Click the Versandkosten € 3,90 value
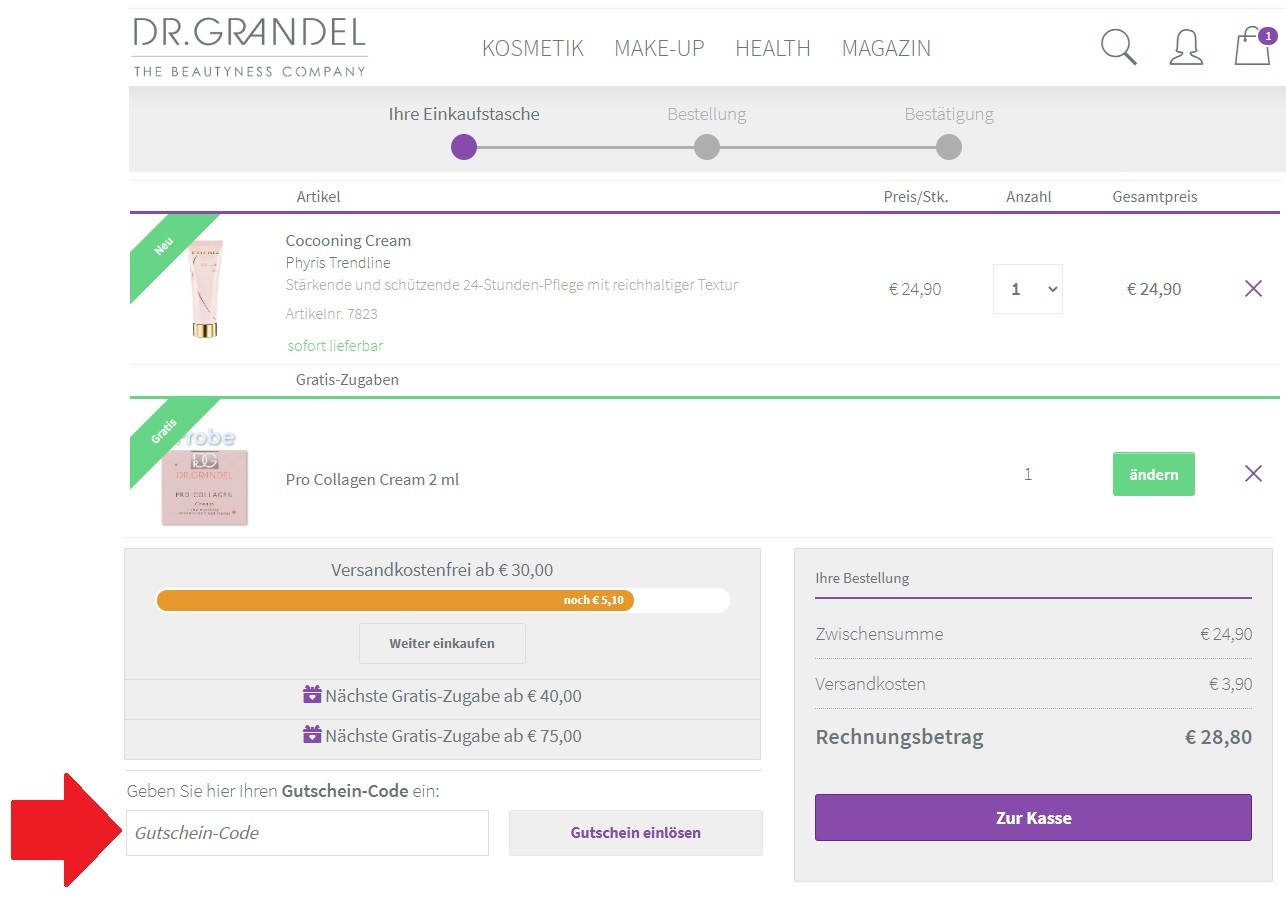 click(1230, 684)
